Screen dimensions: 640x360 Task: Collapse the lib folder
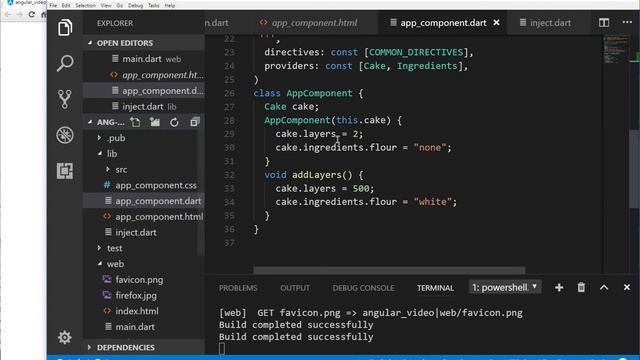click(100, 153)
